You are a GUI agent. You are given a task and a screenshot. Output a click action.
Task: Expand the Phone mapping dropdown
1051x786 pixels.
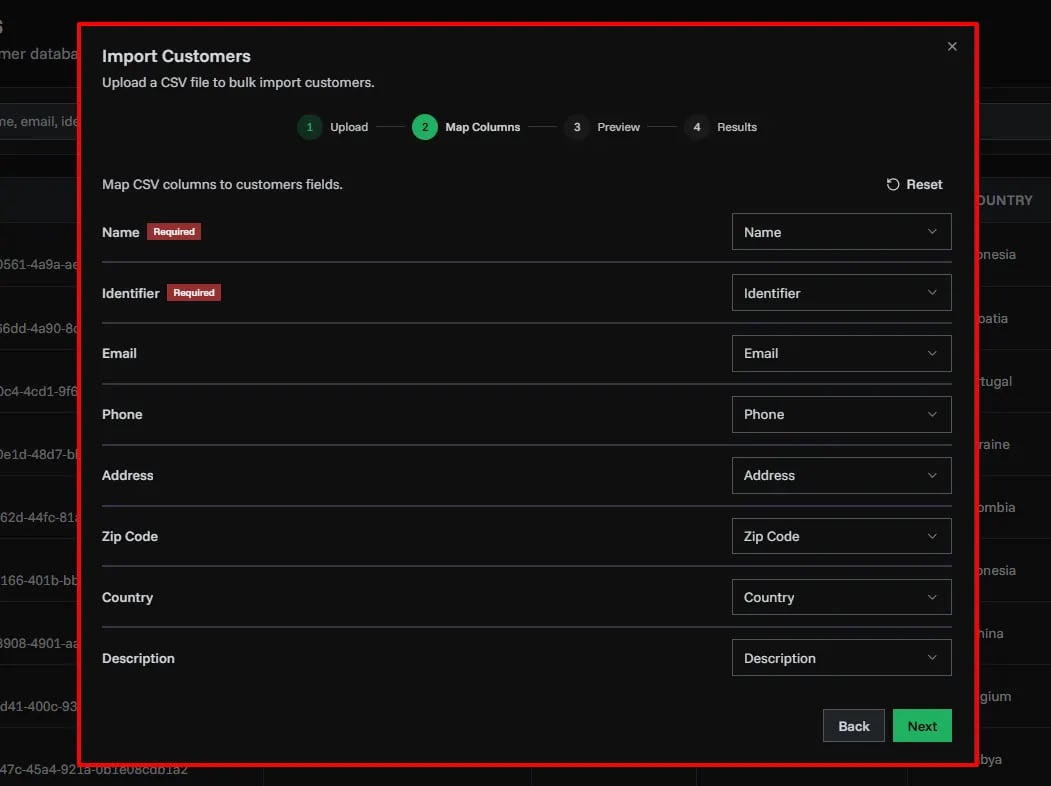tap(841, 414)
